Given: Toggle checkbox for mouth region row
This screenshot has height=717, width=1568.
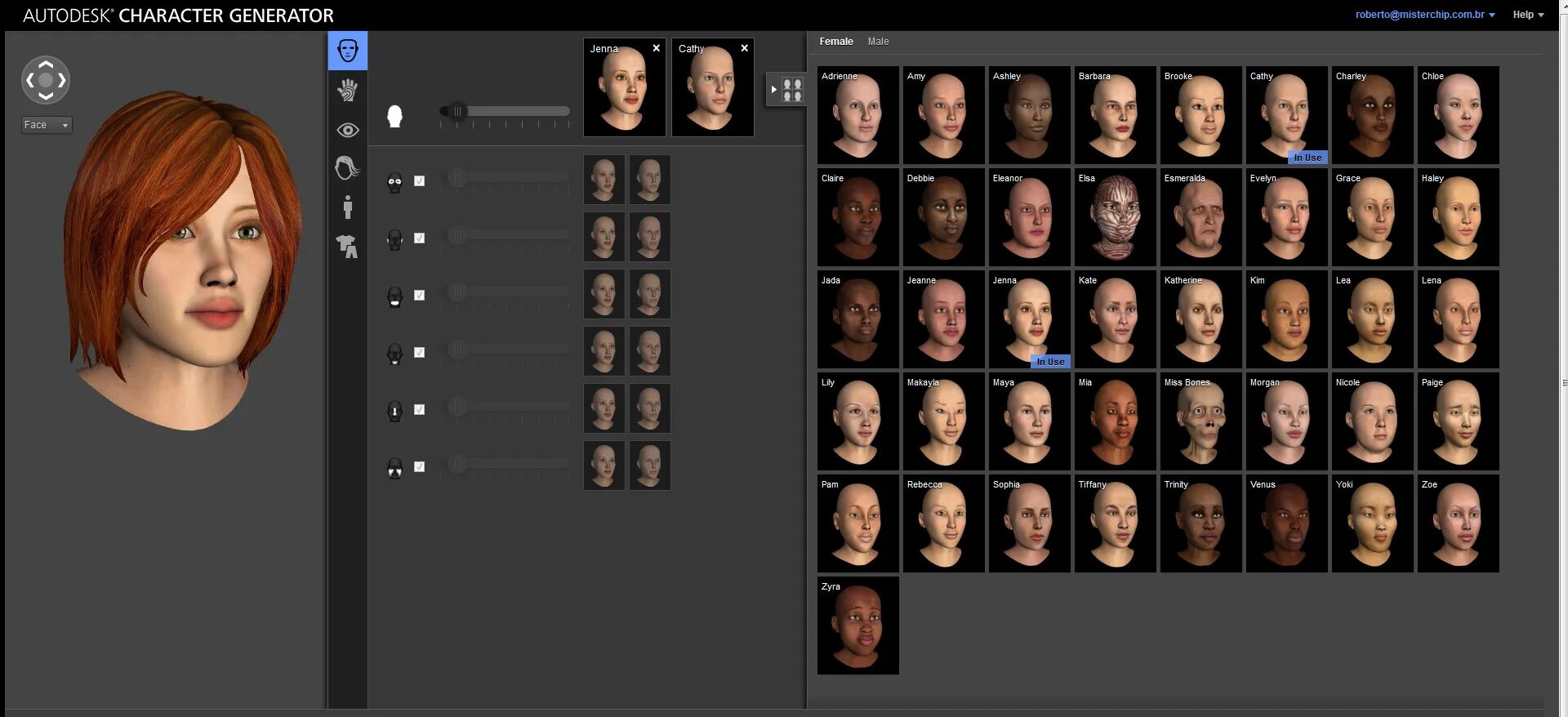Looking at the screenshot, I should tap(419, 295).
